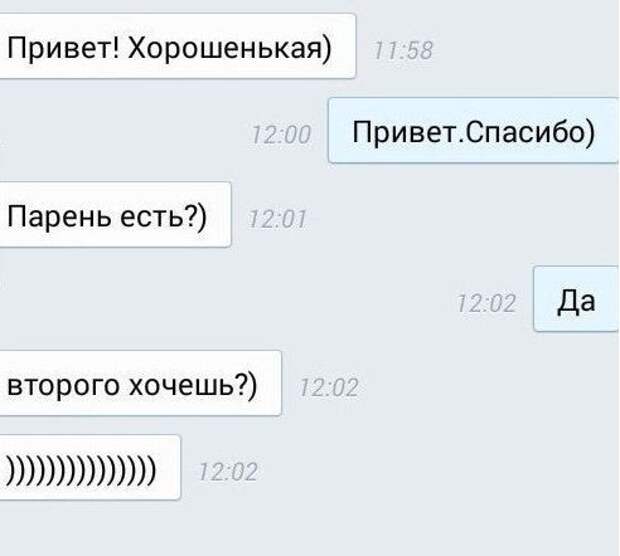Click the 11:58 timestamp

[x=404, y=51]
